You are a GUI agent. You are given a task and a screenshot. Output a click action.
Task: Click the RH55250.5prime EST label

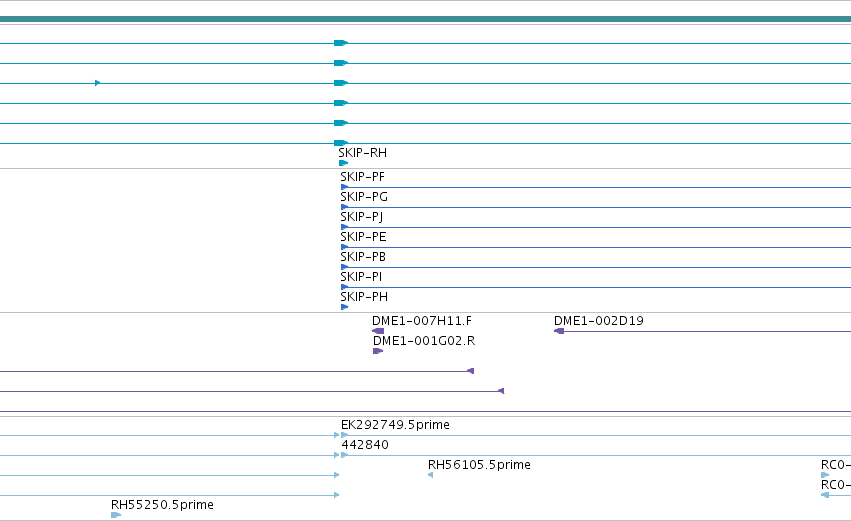coord(162,505)
